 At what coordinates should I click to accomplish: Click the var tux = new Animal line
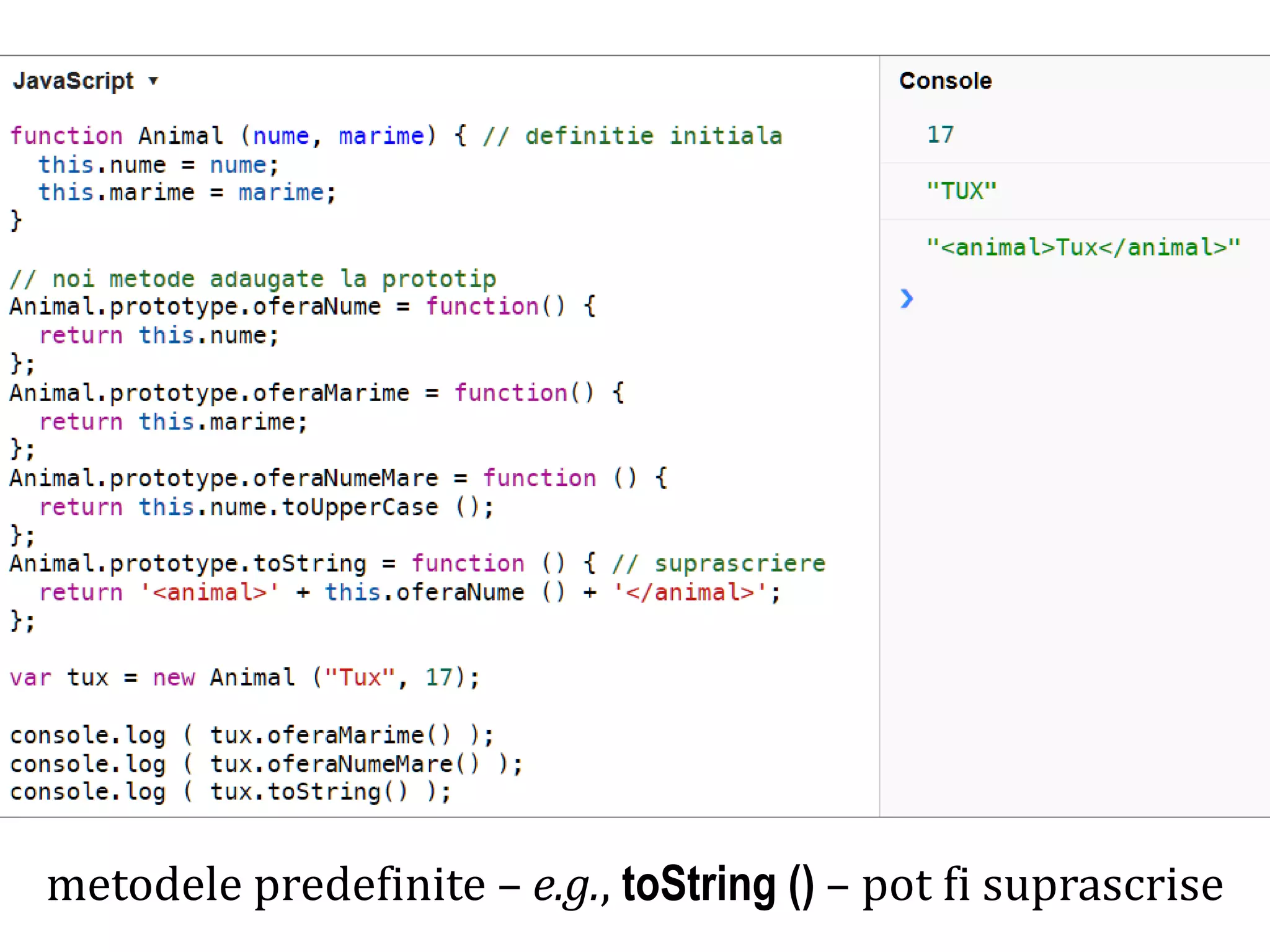click(245, 677)
